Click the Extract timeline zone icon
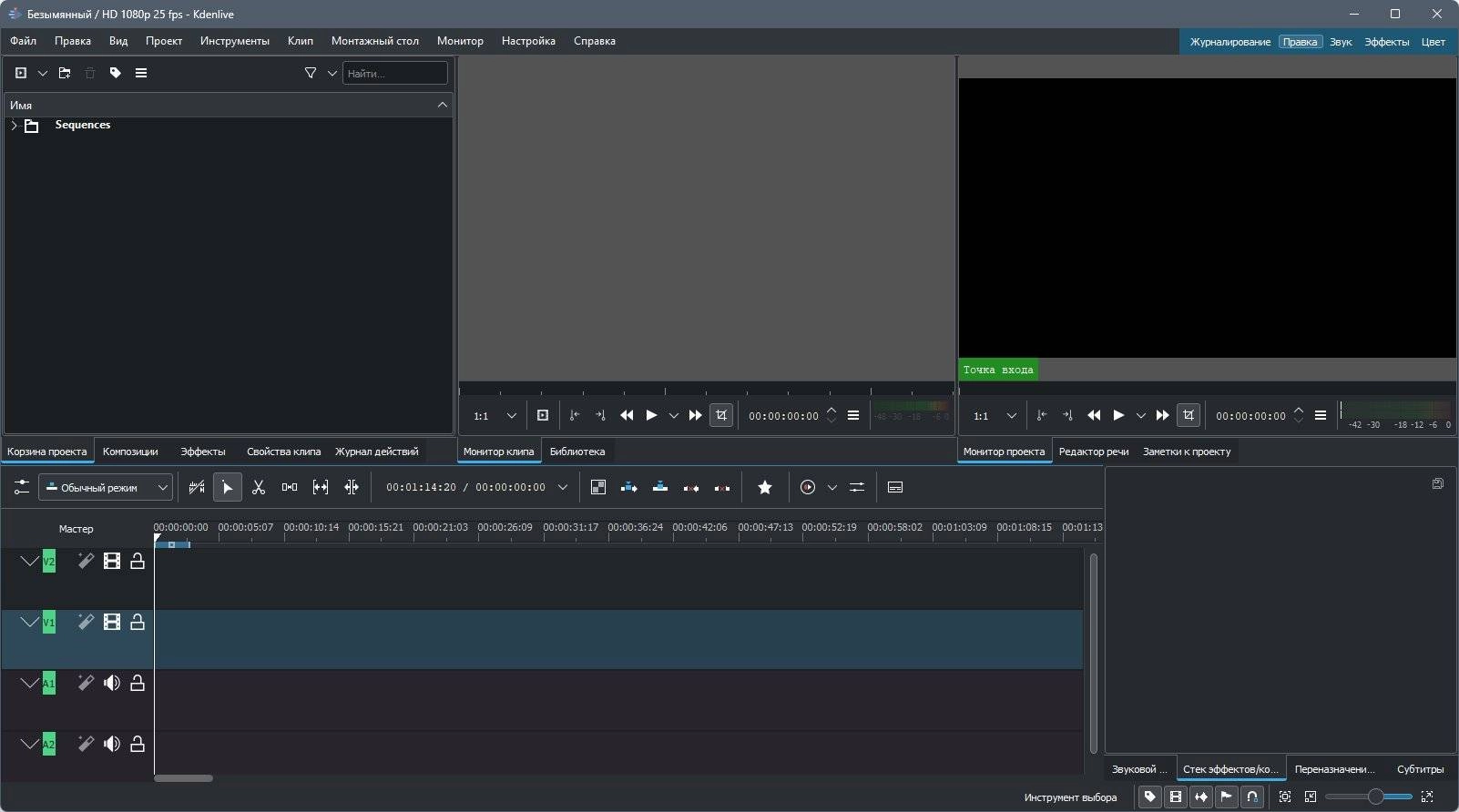This screenshot has width=1459, height=812. 691,488
